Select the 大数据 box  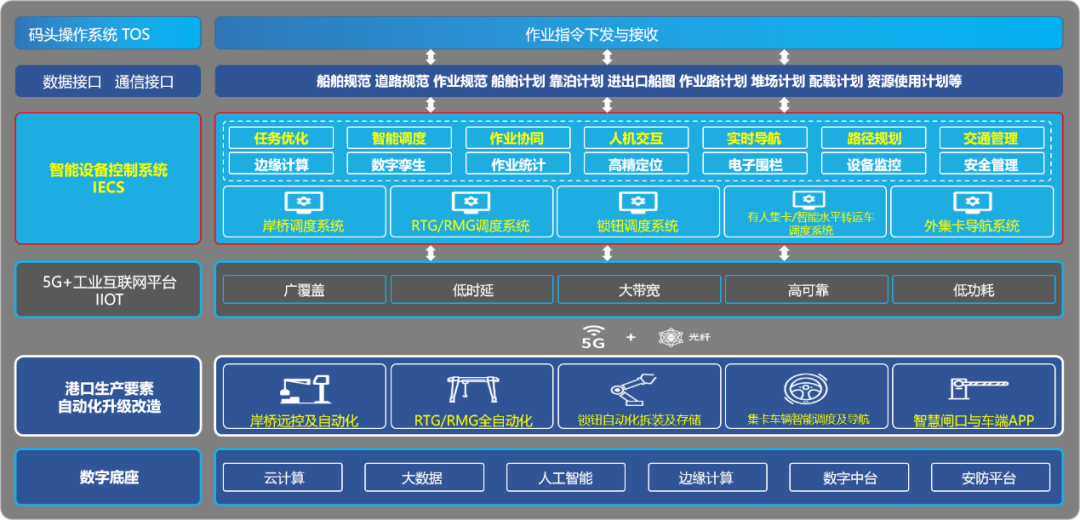pyautogui.click(x=424, y=477)
